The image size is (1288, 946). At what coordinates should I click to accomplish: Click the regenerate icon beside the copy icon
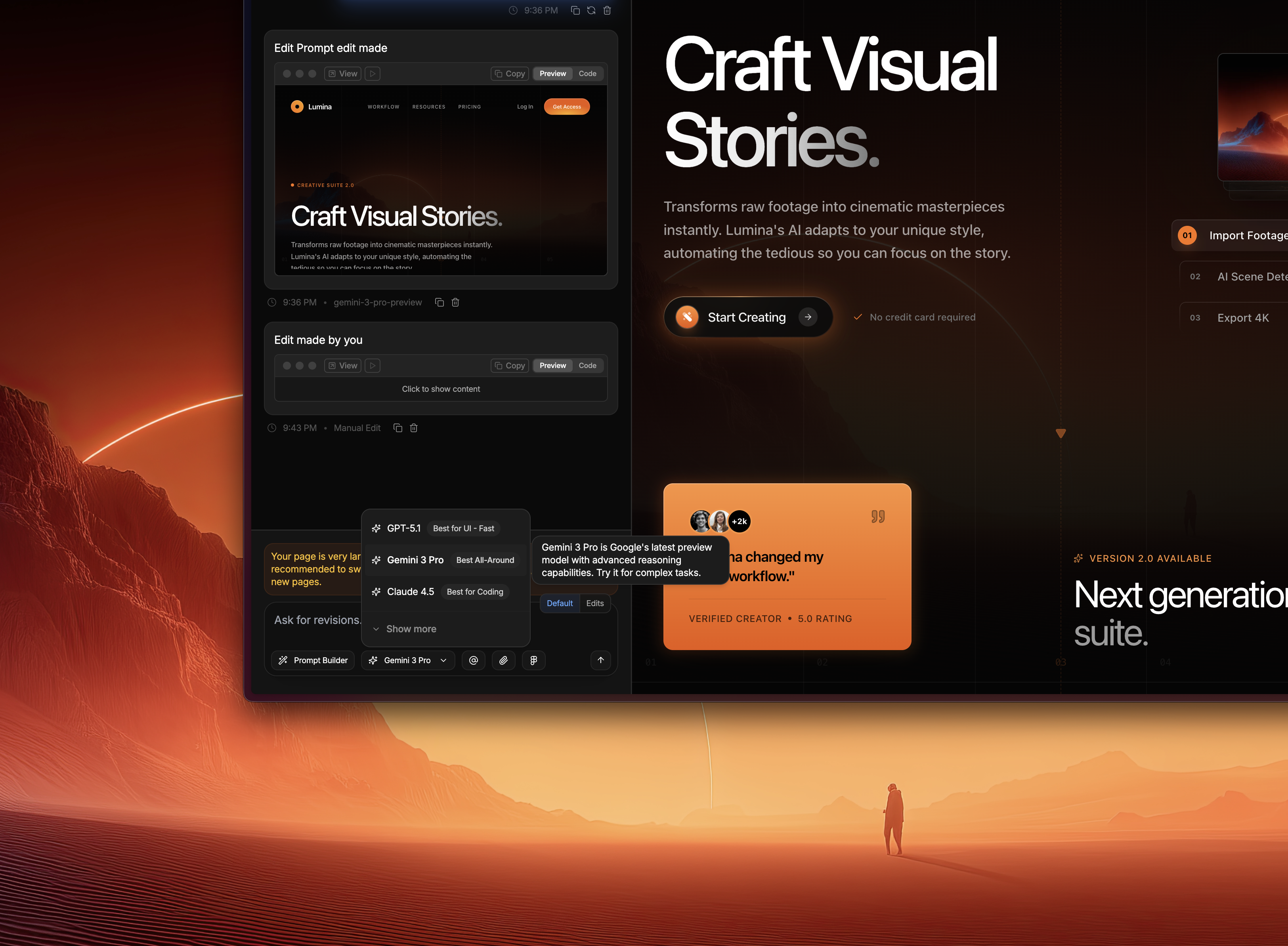pyautogui.click(x=591, y=10)
